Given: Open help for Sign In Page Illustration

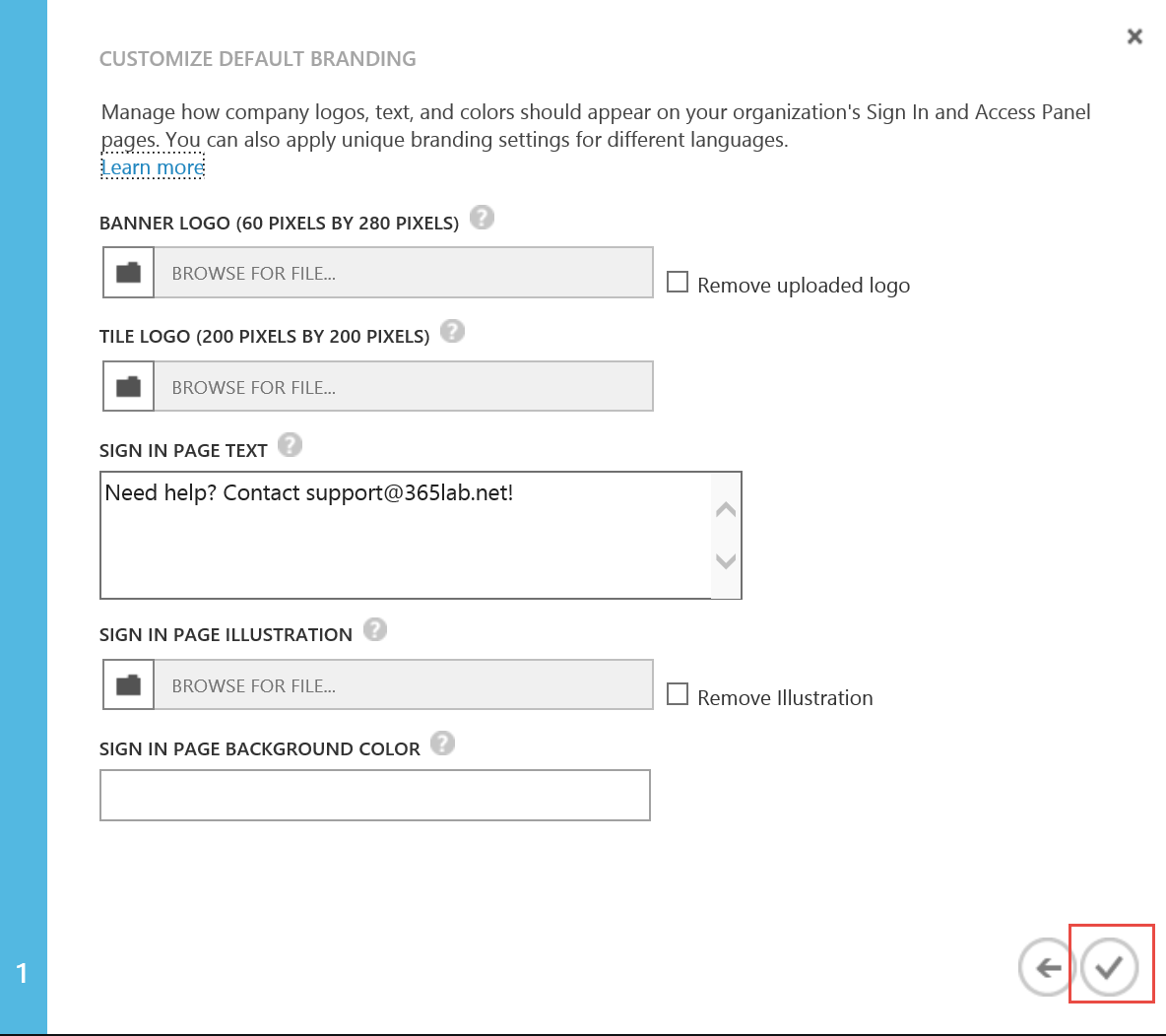Looking at the screenshot, I should pyautogui.click(x=375, y=629).
